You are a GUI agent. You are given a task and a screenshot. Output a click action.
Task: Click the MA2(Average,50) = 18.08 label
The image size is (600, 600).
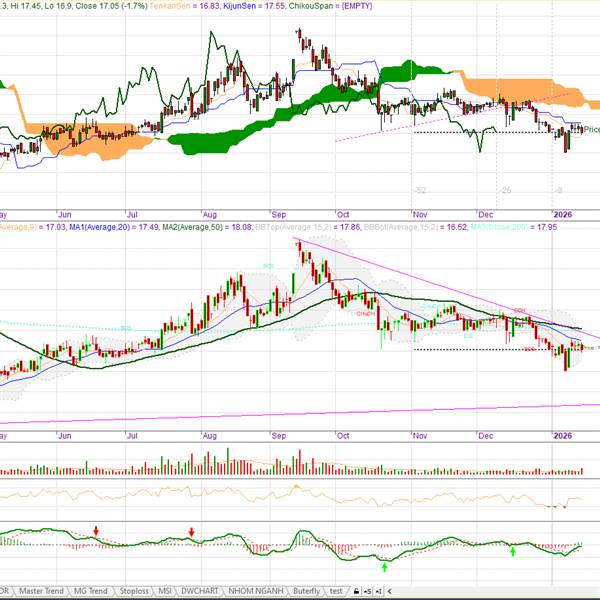coord(207,227)
